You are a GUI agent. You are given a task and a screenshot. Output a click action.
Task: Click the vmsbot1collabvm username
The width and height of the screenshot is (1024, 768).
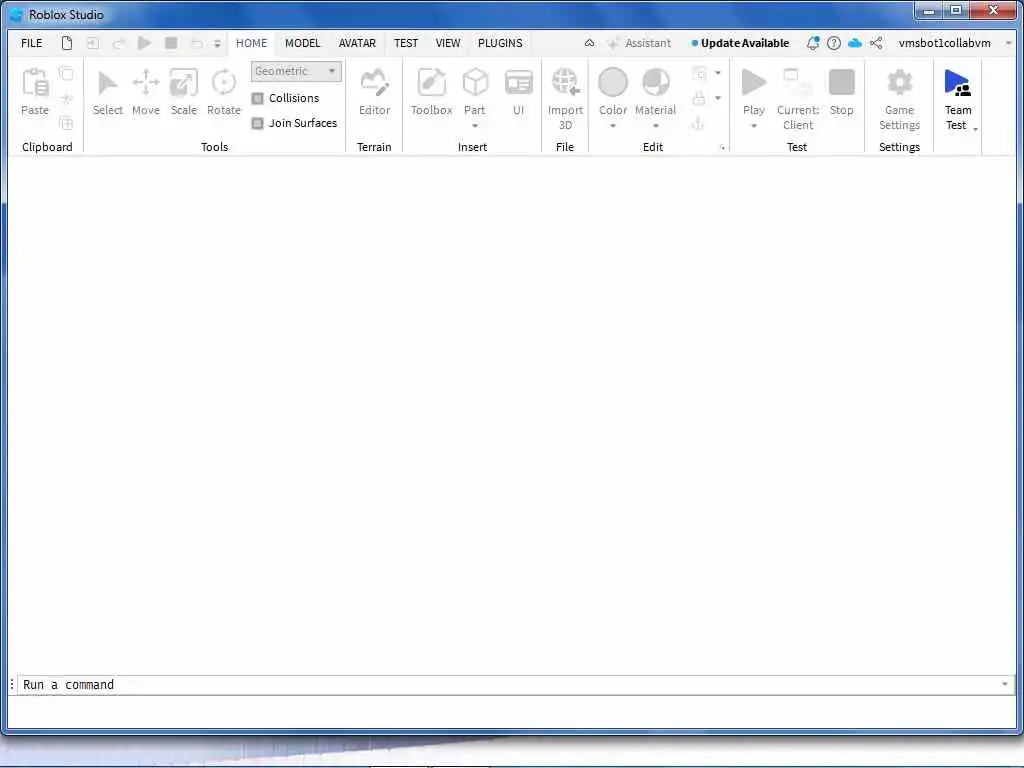(944, 43)
